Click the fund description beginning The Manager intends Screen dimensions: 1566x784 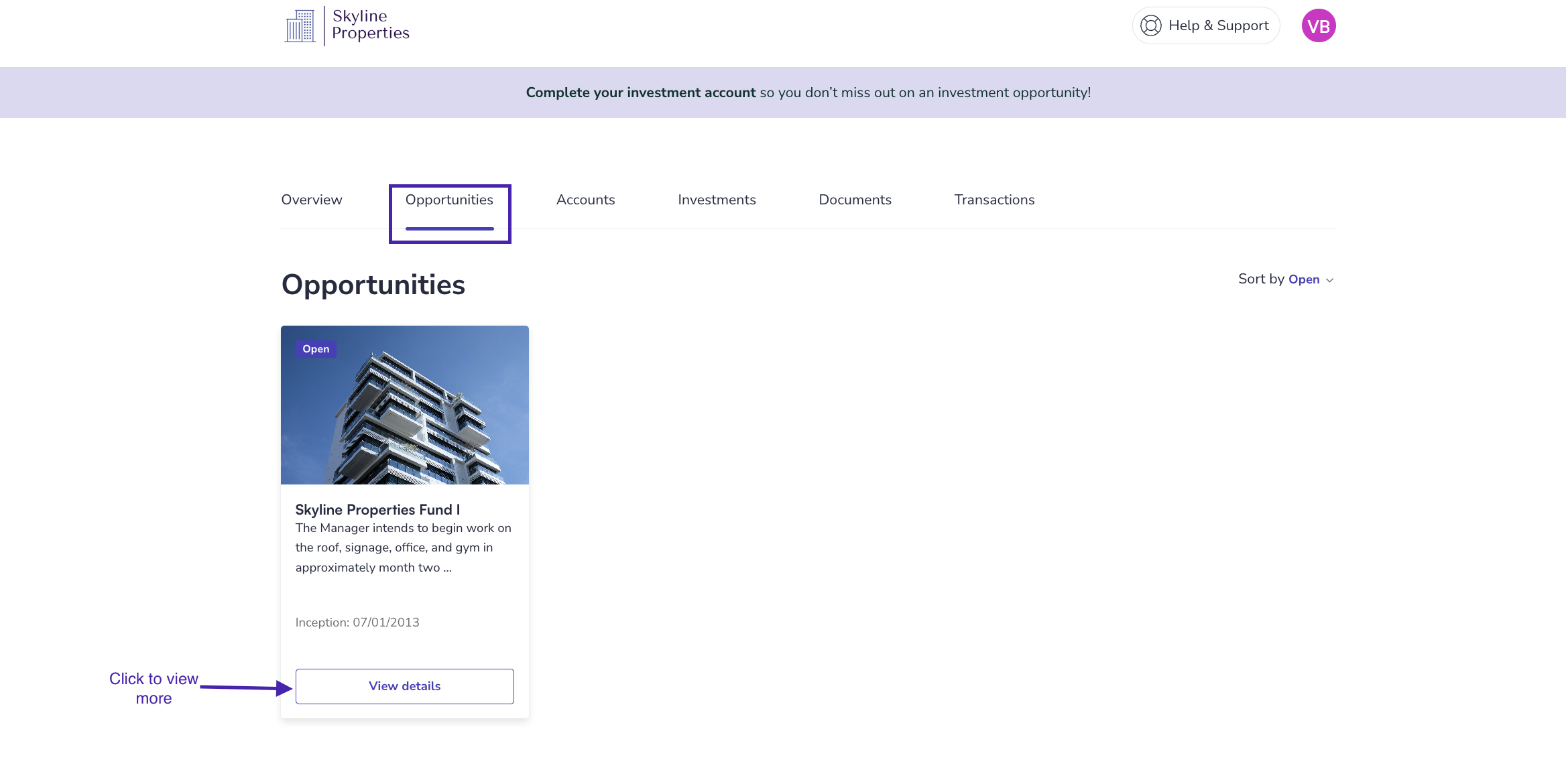(x=404, y=547)
